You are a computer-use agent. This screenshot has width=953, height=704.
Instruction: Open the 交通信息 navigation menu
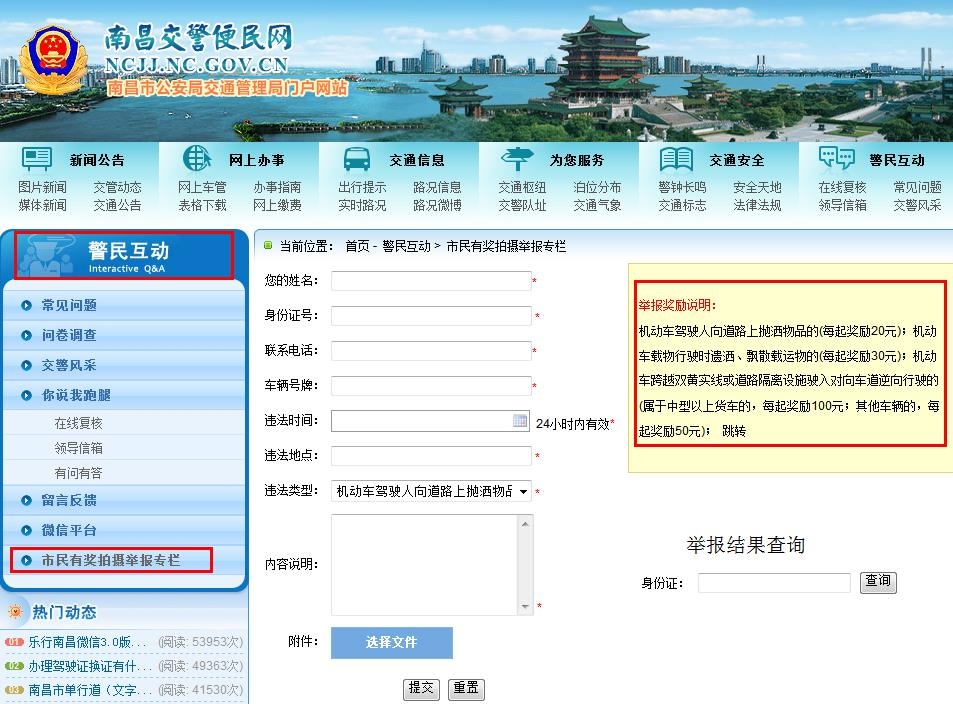point(417,160)
